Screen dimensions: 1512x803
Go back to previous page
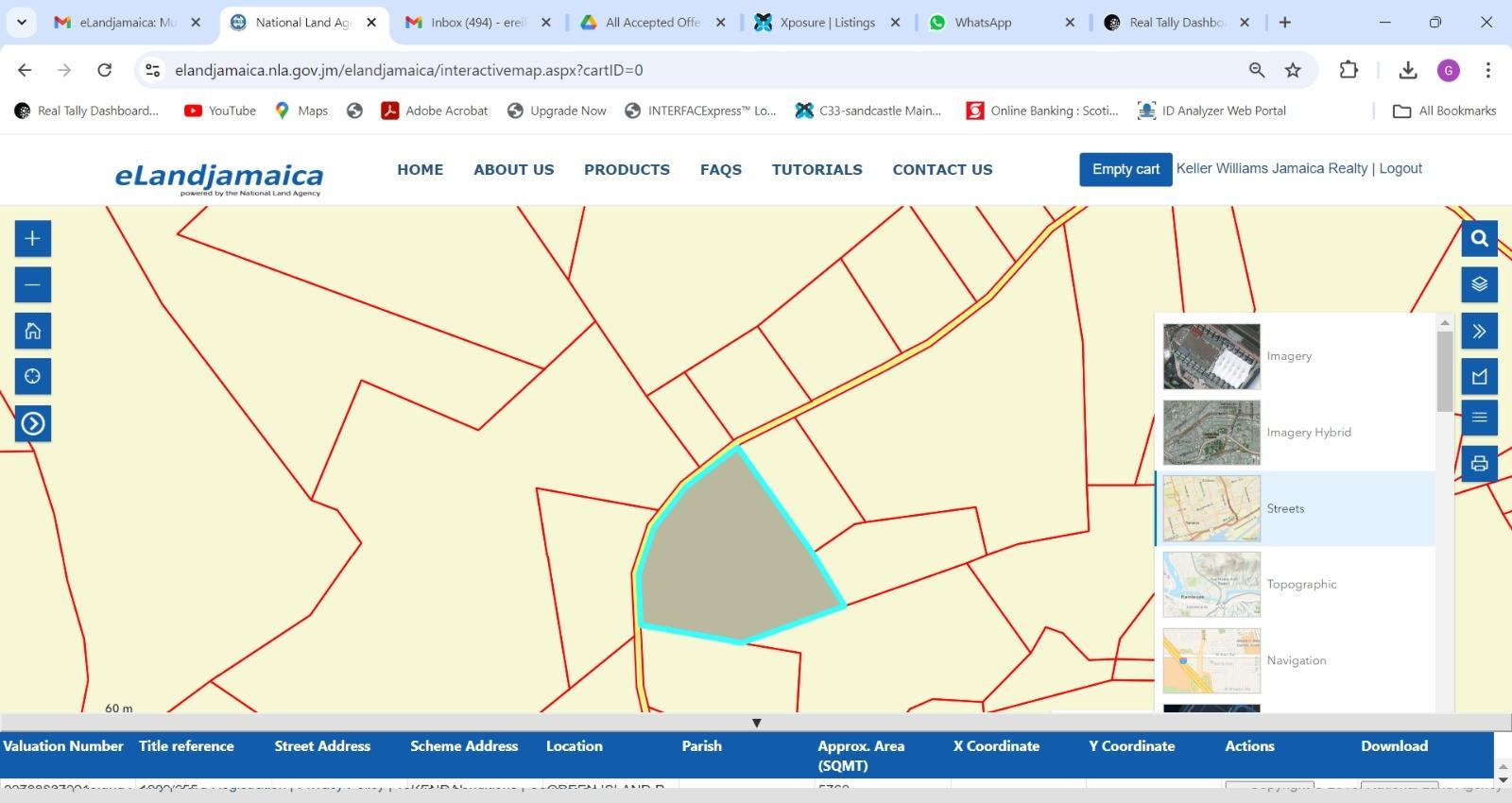coord(25,70)
